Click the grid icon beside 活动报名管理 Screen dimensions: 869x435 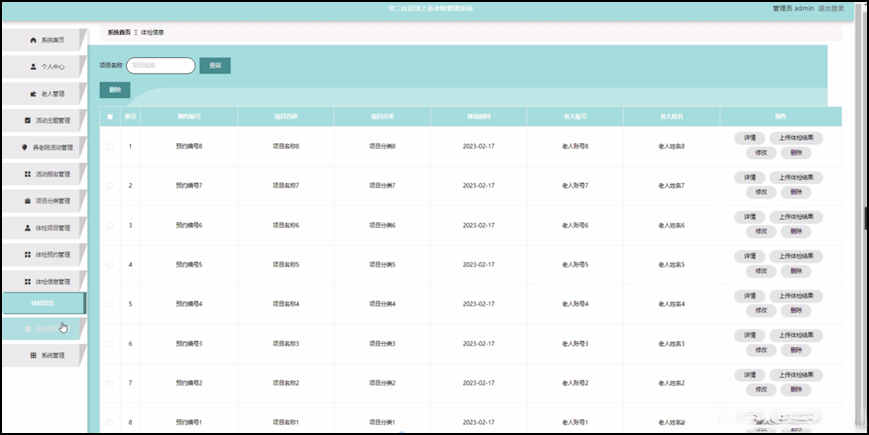28,174
